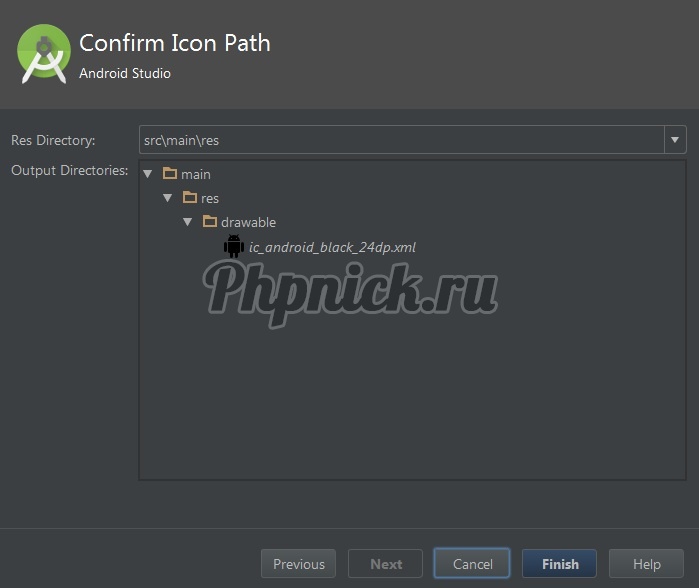Select the drawable folder label in the tree
The width and height of the screenshot is (699, 588).
[248, 223]
